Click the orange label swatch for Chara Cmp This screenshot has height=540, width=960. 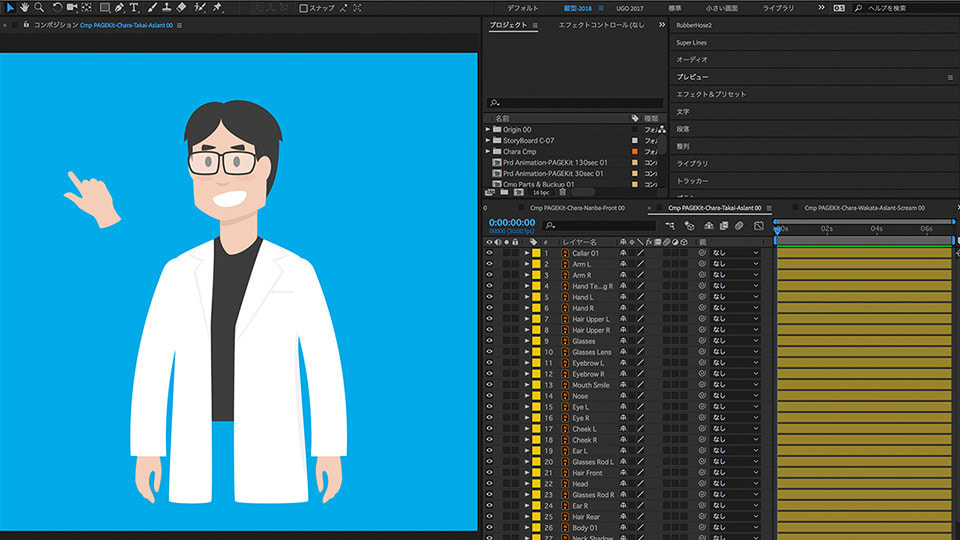(635, 152)
